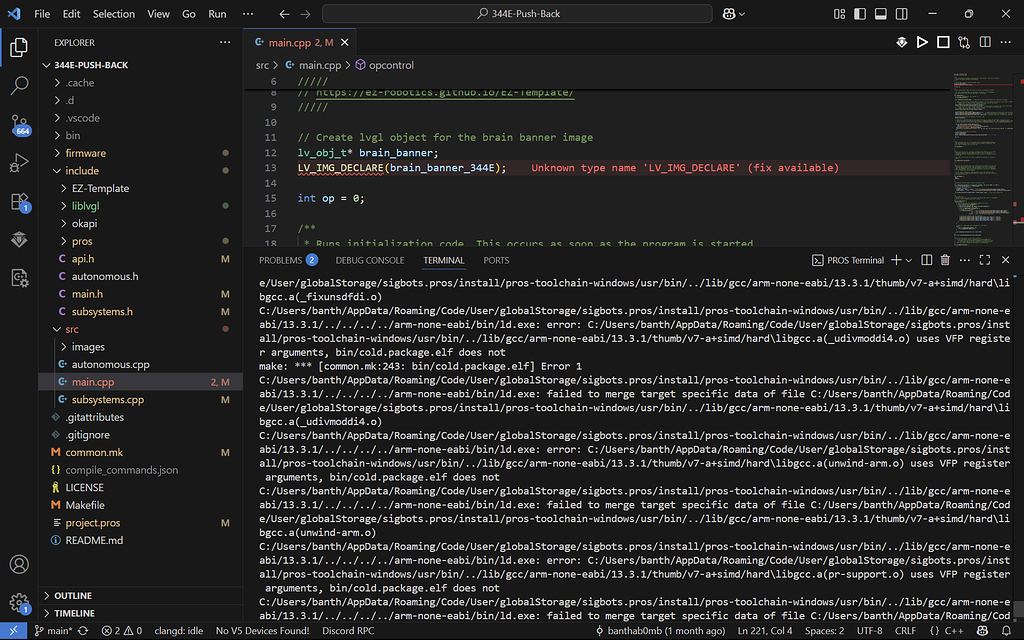Open a new terminal with the plus icon

click(x=896, y=260)
